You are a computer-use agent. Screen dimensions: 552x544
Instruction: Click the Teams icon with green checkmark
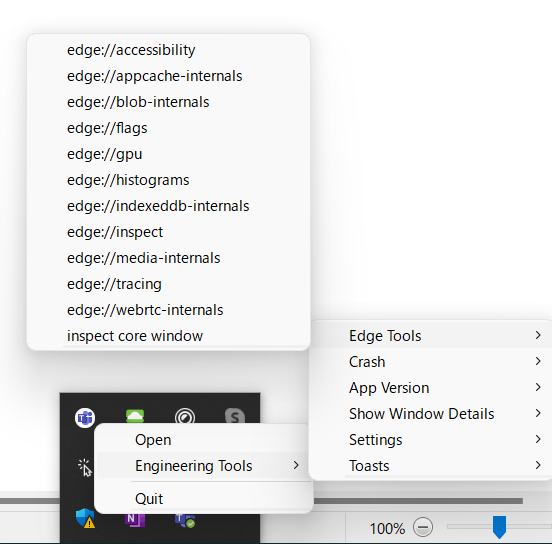[x=185, y=520]
